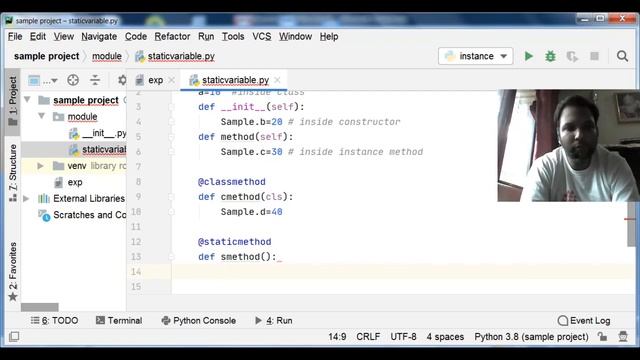Expand the venv folder node
This screenshot has height=360, width=640.
40,166
